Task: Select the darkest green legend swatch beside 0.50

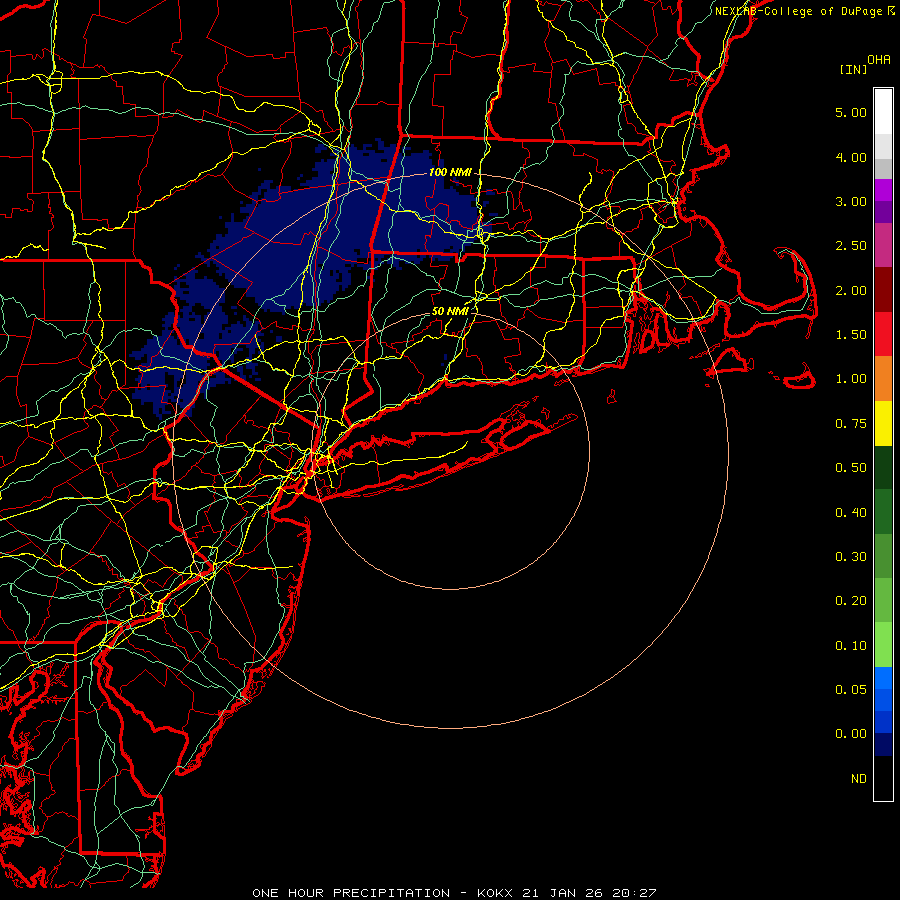Action: click(883, 468)
